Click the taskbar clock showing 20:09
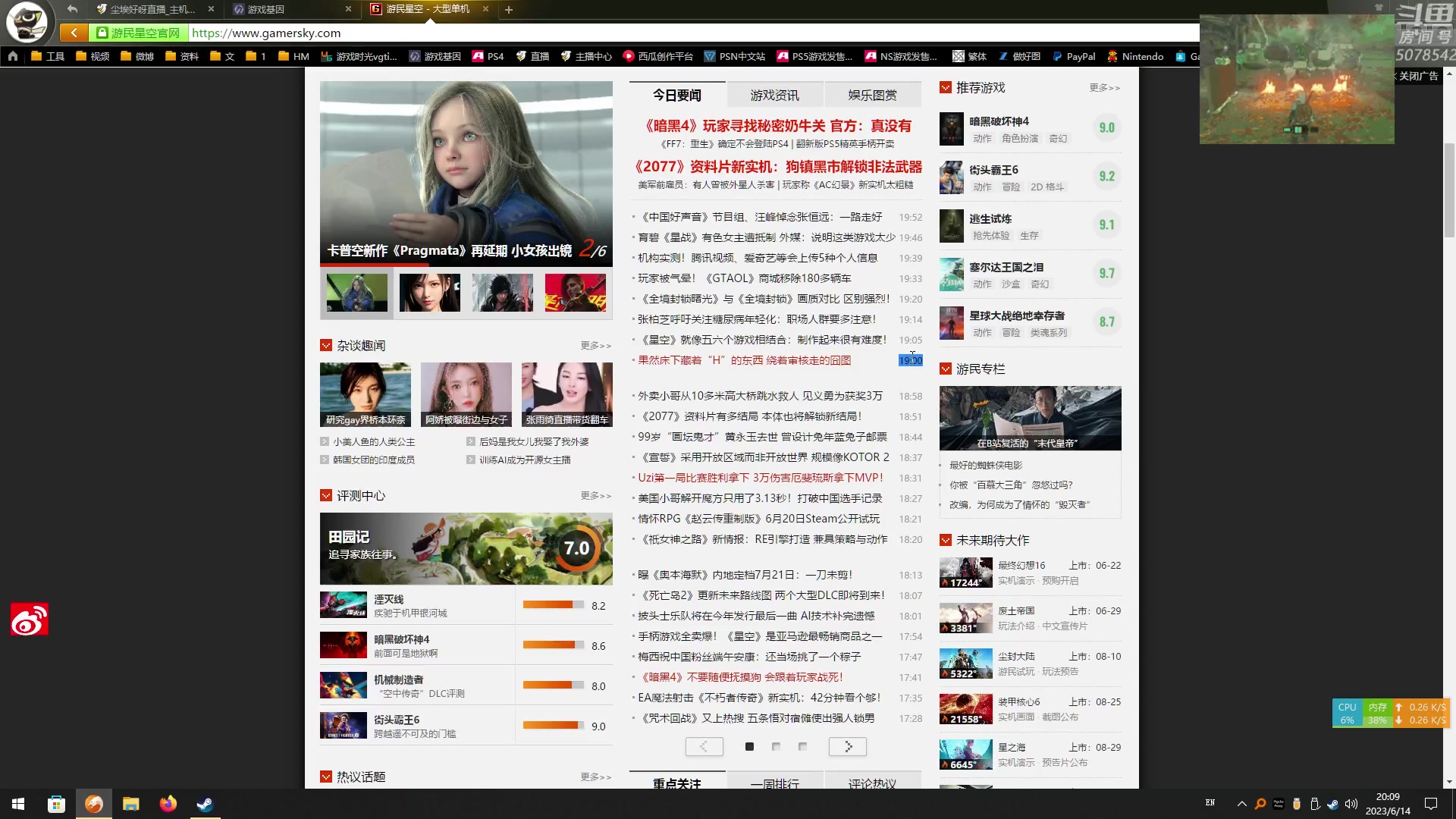Image resolution: width=1456 pixels, height=819 pixels. (1388, 804)
